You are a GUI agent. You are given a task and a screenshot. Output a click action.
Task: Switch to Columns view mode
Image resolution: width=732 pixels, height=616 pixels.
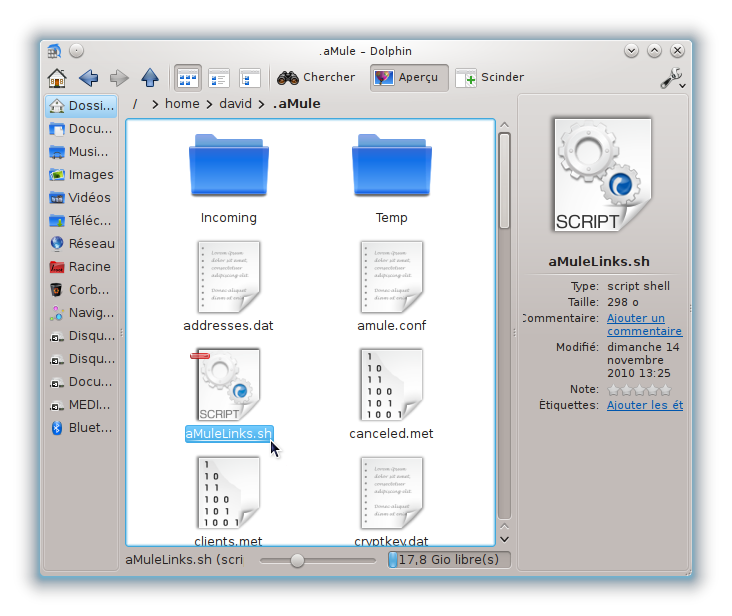point(249,78)
